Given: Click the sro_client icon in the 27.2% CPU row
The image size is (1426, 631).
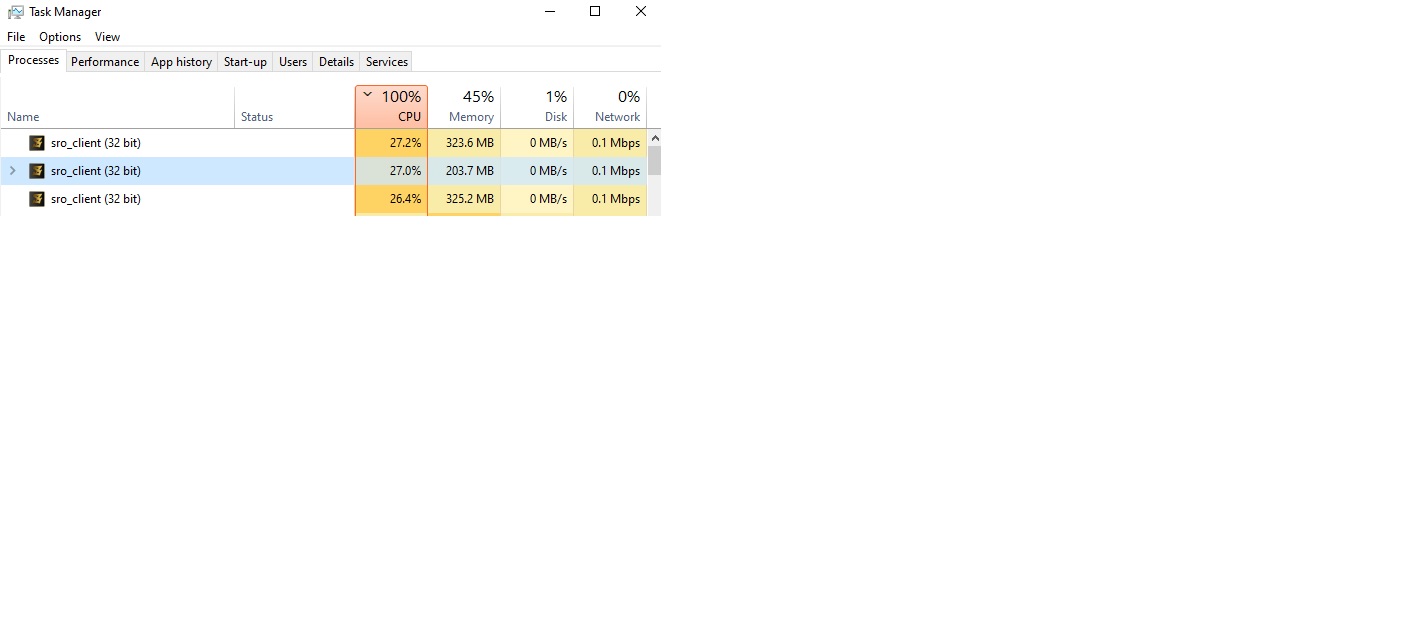Looking at the screenshot, I should 37,143.
